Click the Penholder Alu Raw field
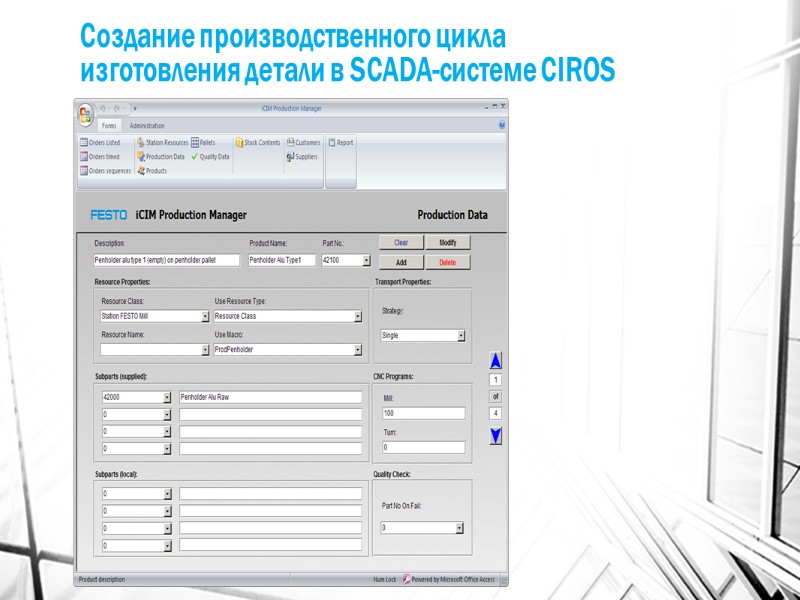The image size is (800, 600). click(x=270, y=397)
